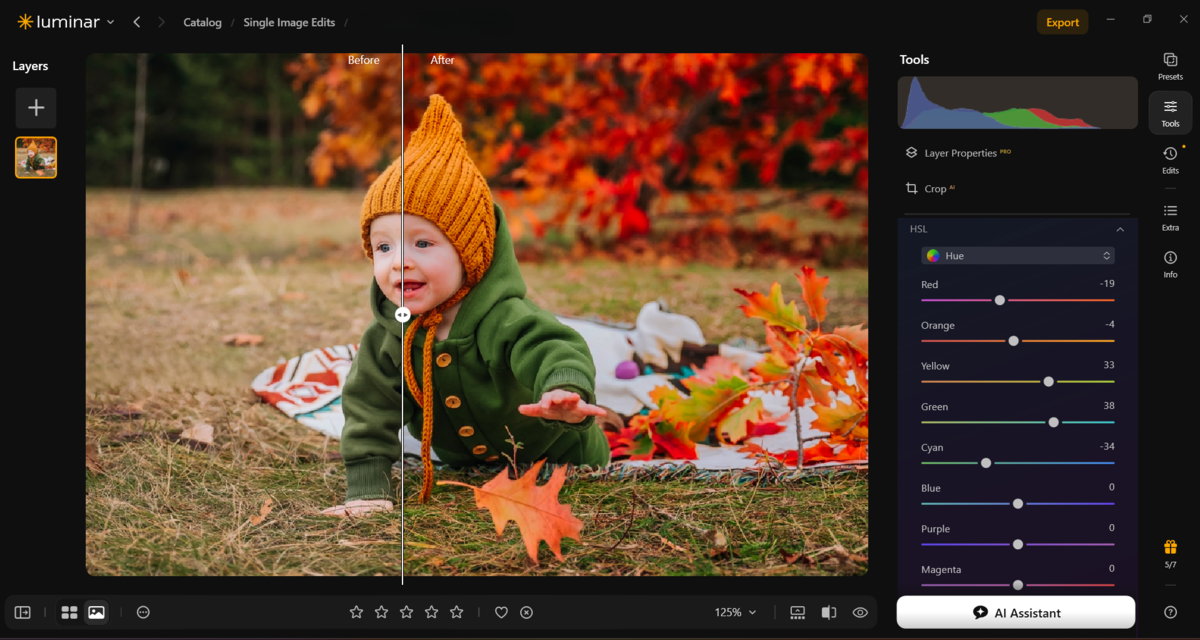This screenshot has height=640, width=1200.
Task: Open the Edits history panel
Action: click(1170, 160)
